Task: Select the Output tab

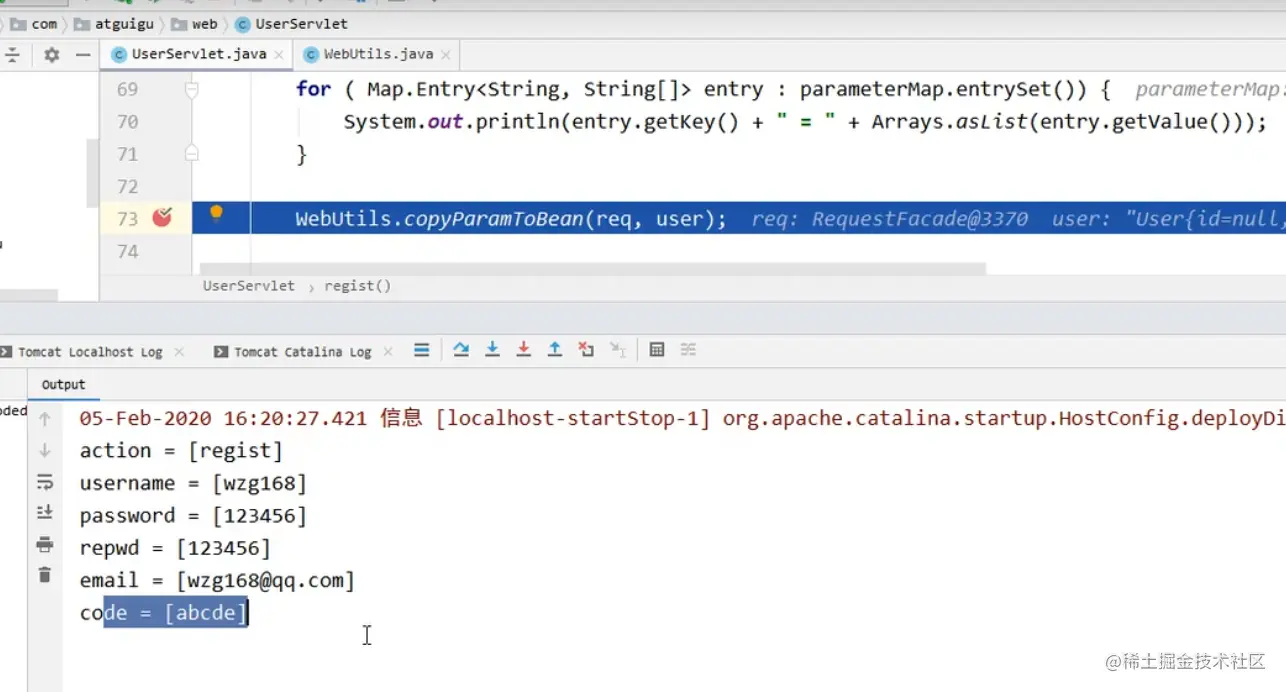Action: [63, 384]
